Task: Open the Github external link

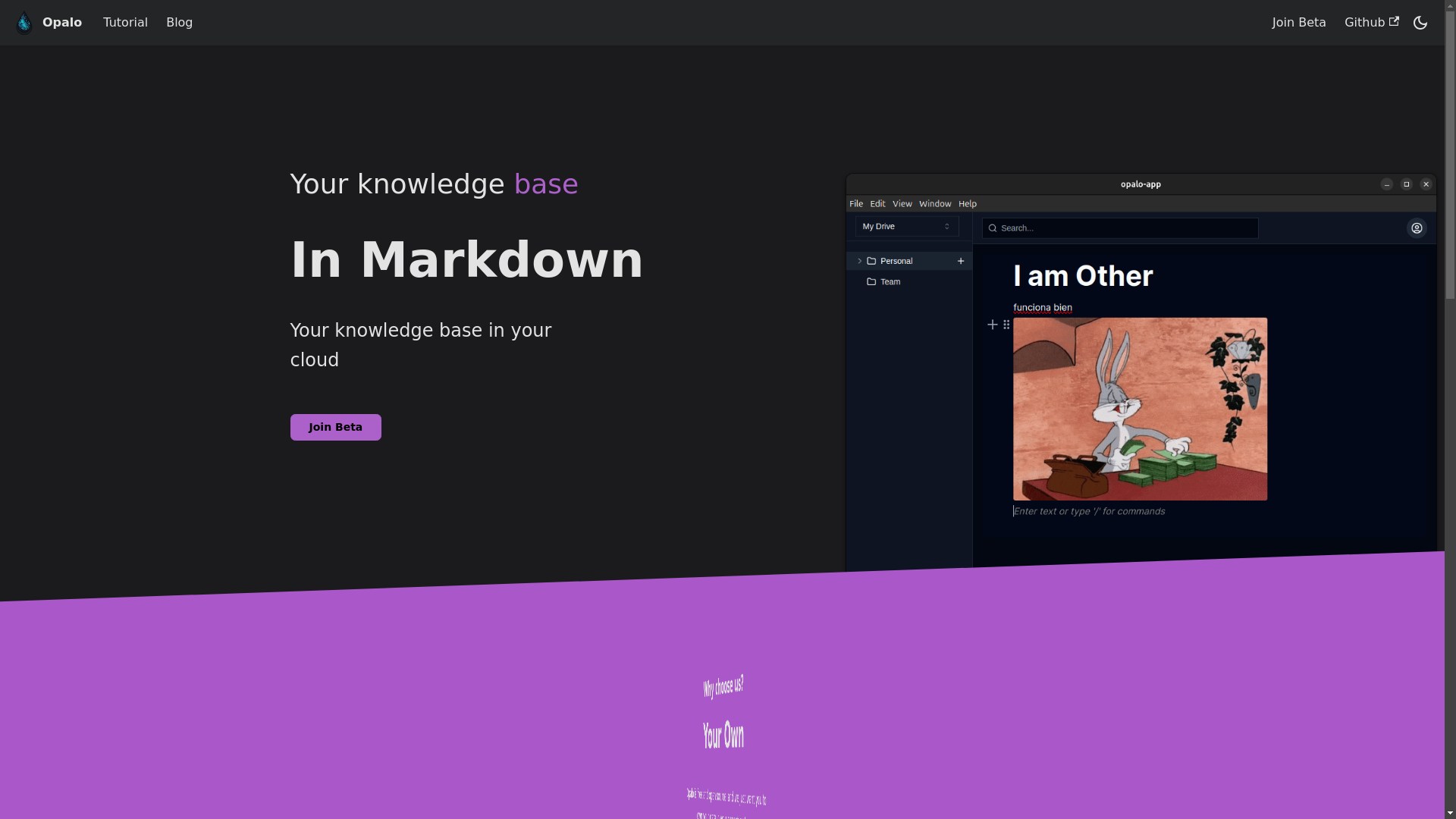Action: coord(1371,23)
